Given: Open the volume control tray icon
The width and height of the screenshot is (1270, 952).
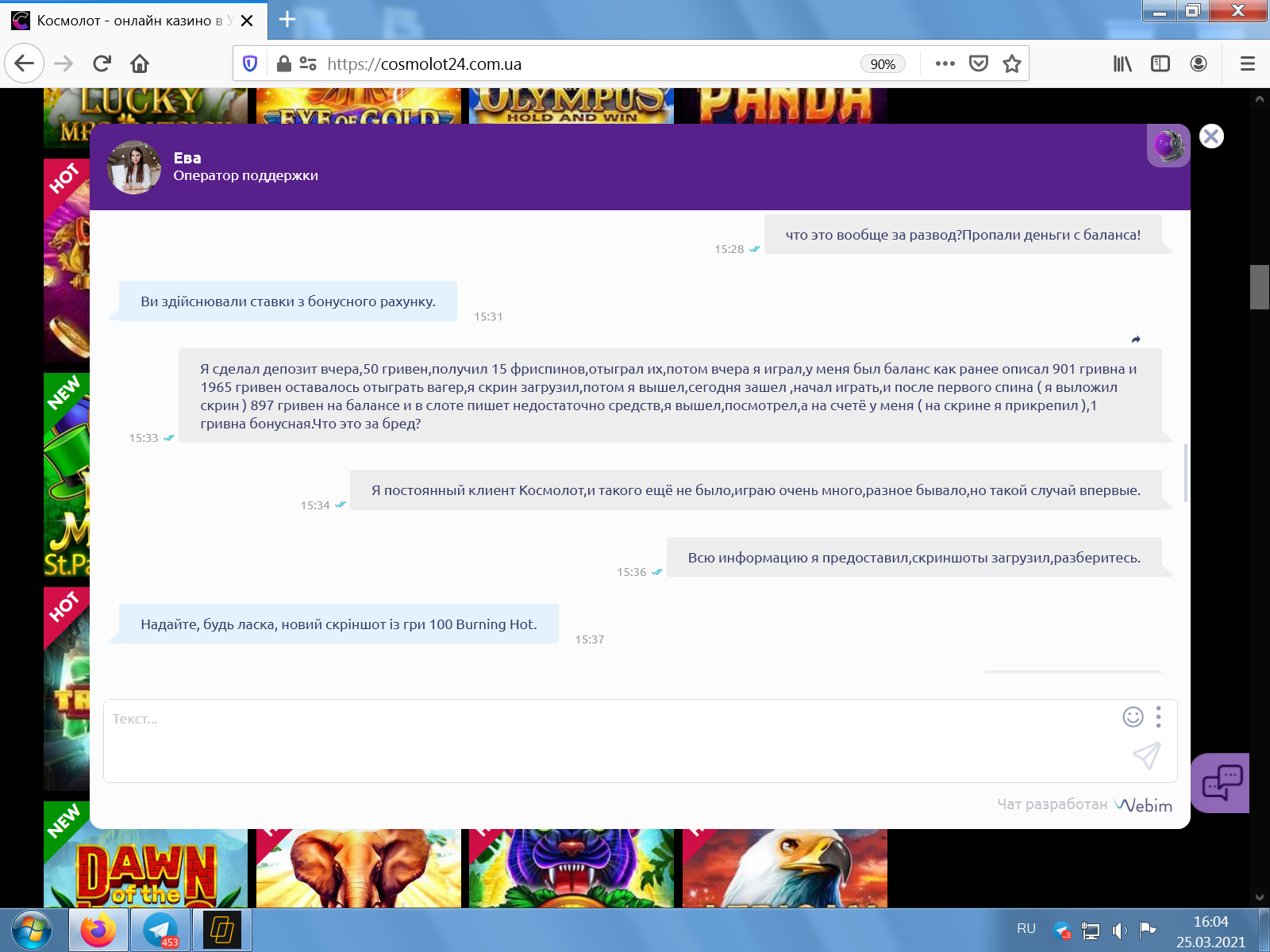Looking at the screenshot, I should [x=1119, y=931].
